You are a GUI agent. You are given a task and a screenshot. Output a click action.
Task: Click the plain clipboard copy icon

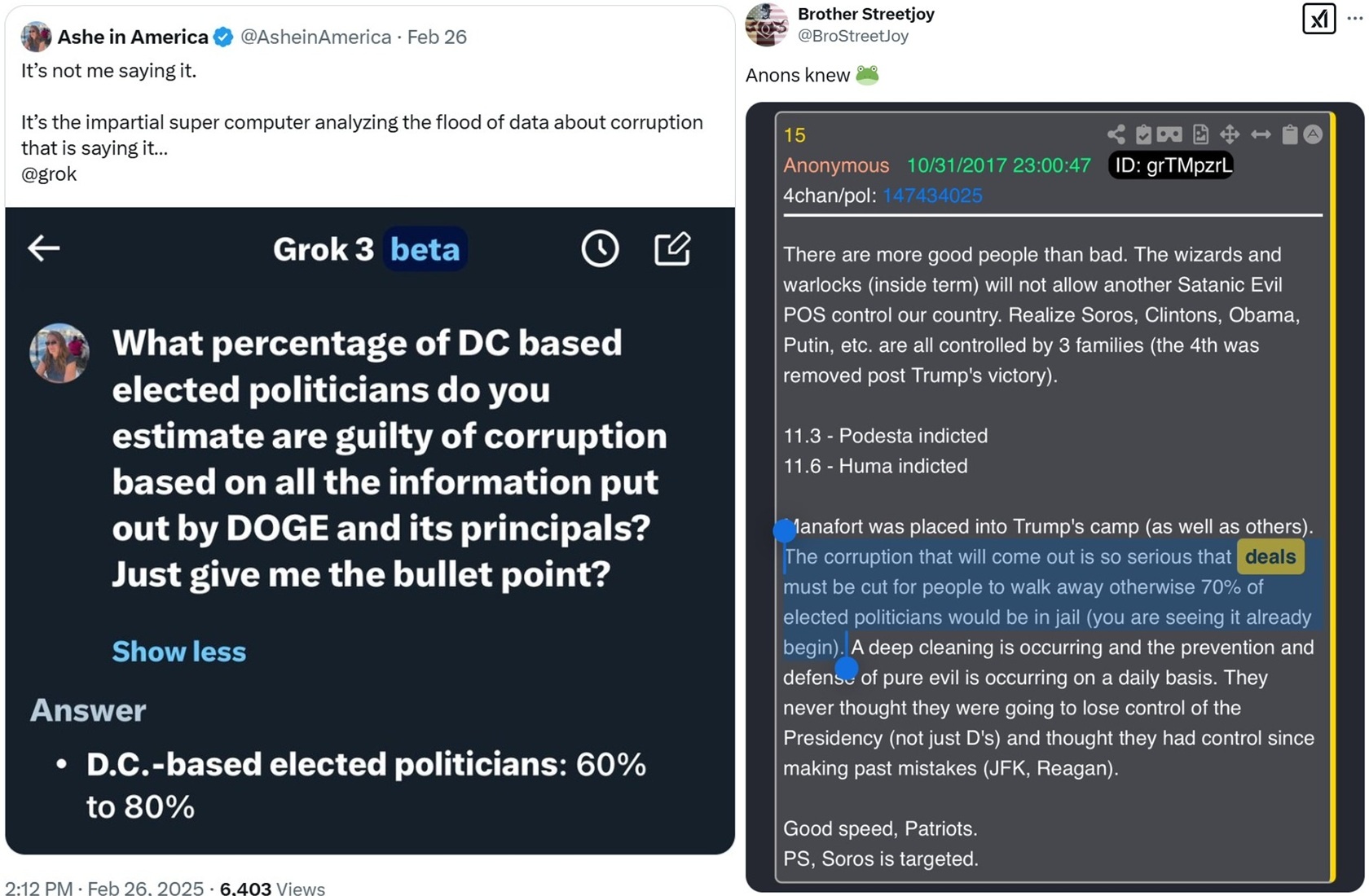1289,134
